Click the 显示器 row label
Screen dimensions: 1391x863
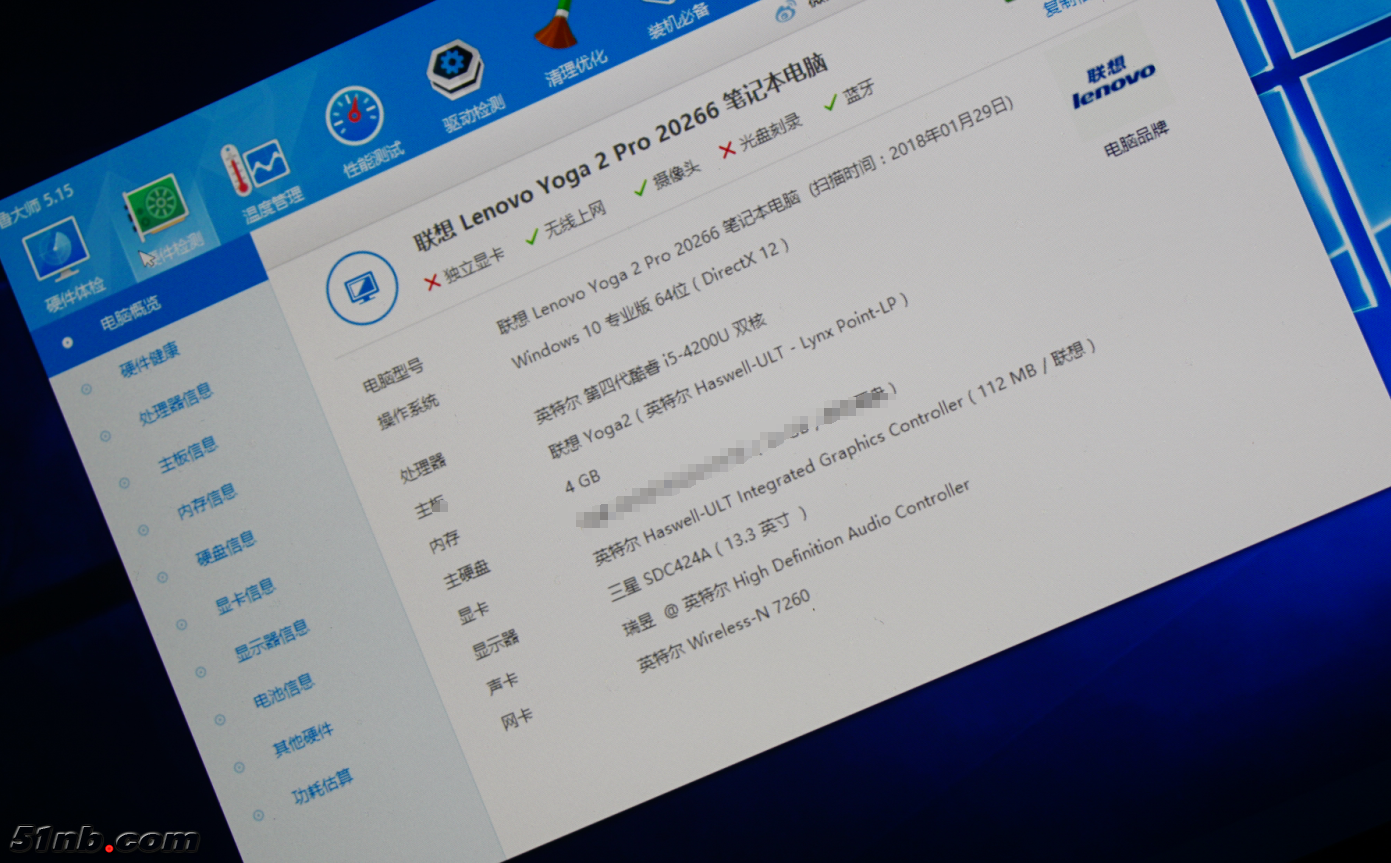pyautogui.click(x=496, y=646)
